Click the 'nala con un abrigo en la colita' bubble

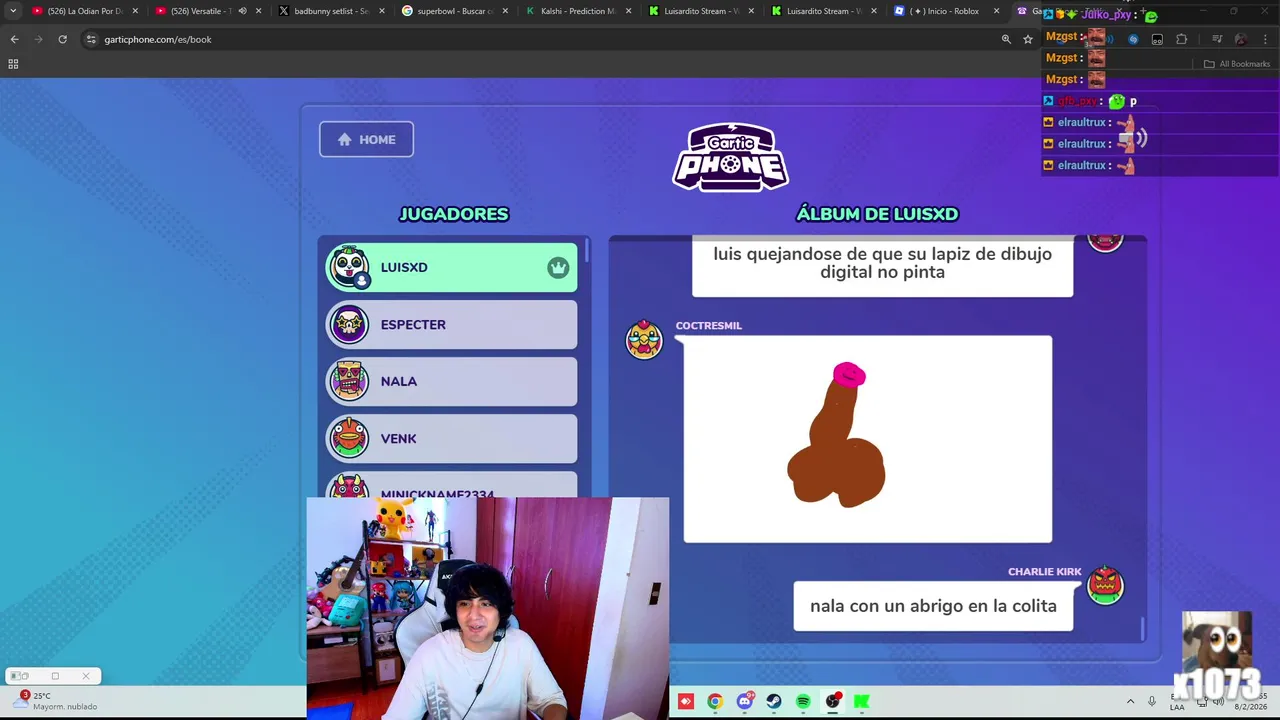[933, 606]
